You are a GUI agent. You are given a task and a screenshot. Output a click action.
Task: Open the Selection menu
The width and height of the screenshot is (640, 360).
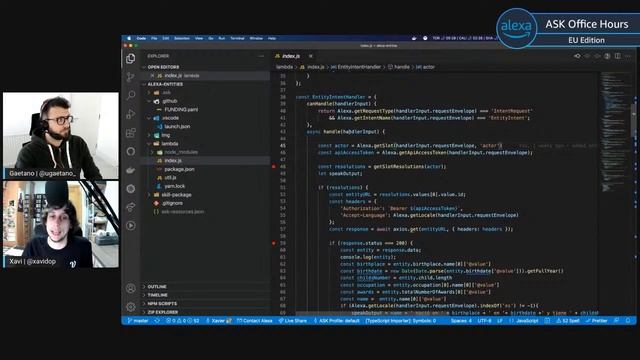coord(182,38)
